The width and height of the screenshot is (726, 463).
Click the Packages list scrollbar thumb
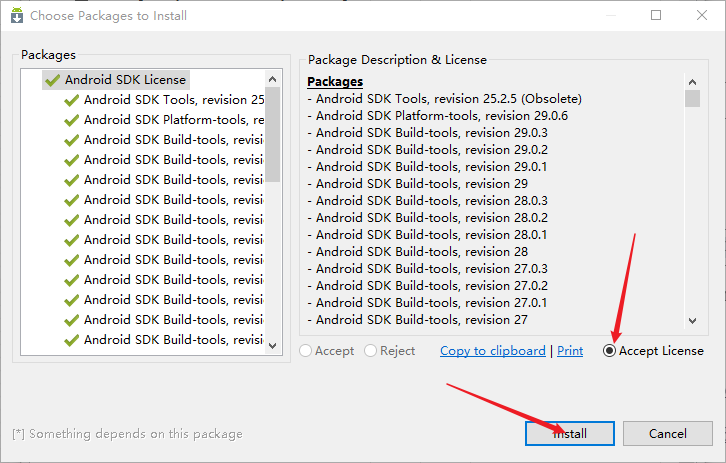coord(273,135)
